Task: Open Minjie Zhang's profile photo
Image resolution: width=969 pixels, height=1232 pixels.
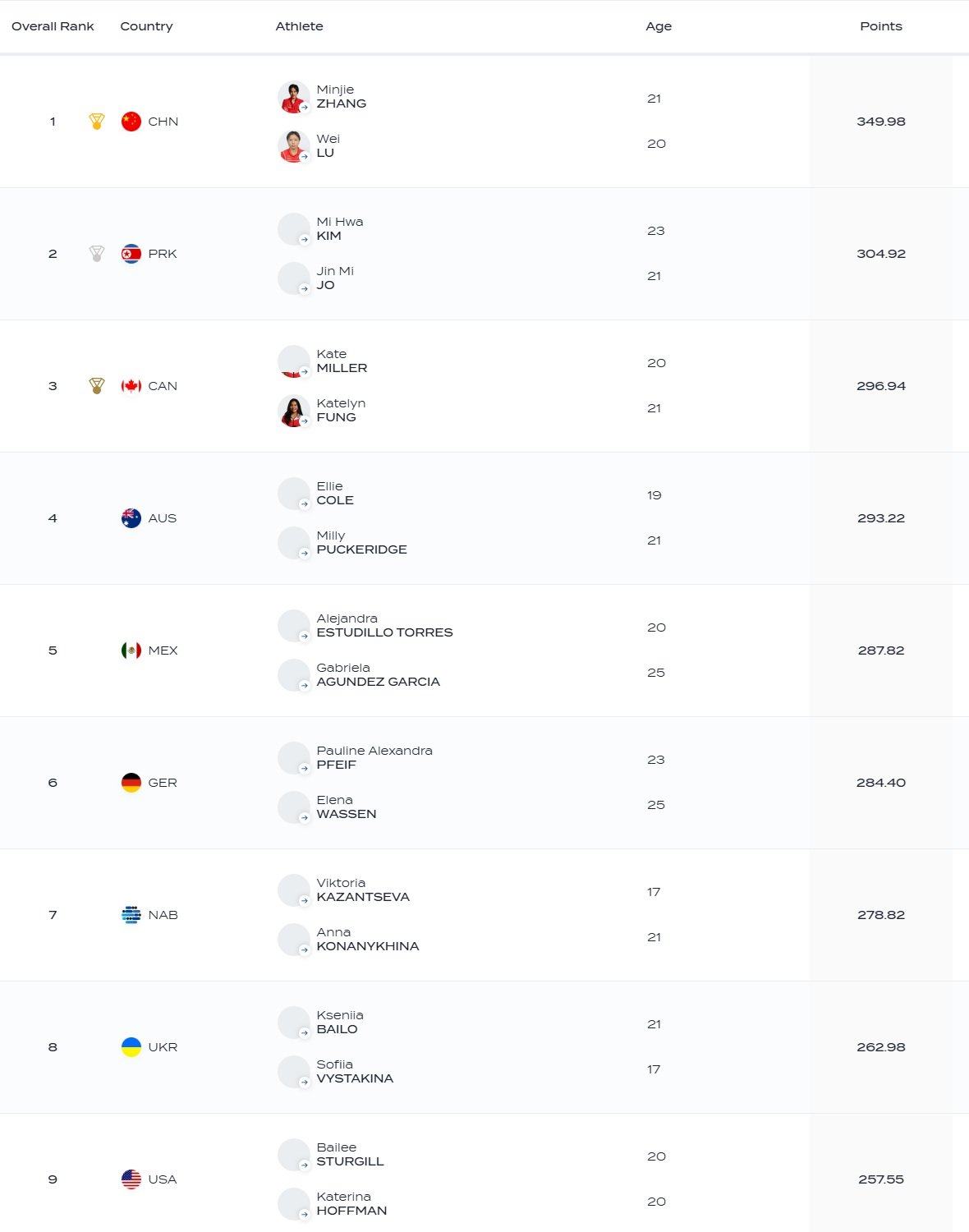Action: click(293, 97)
